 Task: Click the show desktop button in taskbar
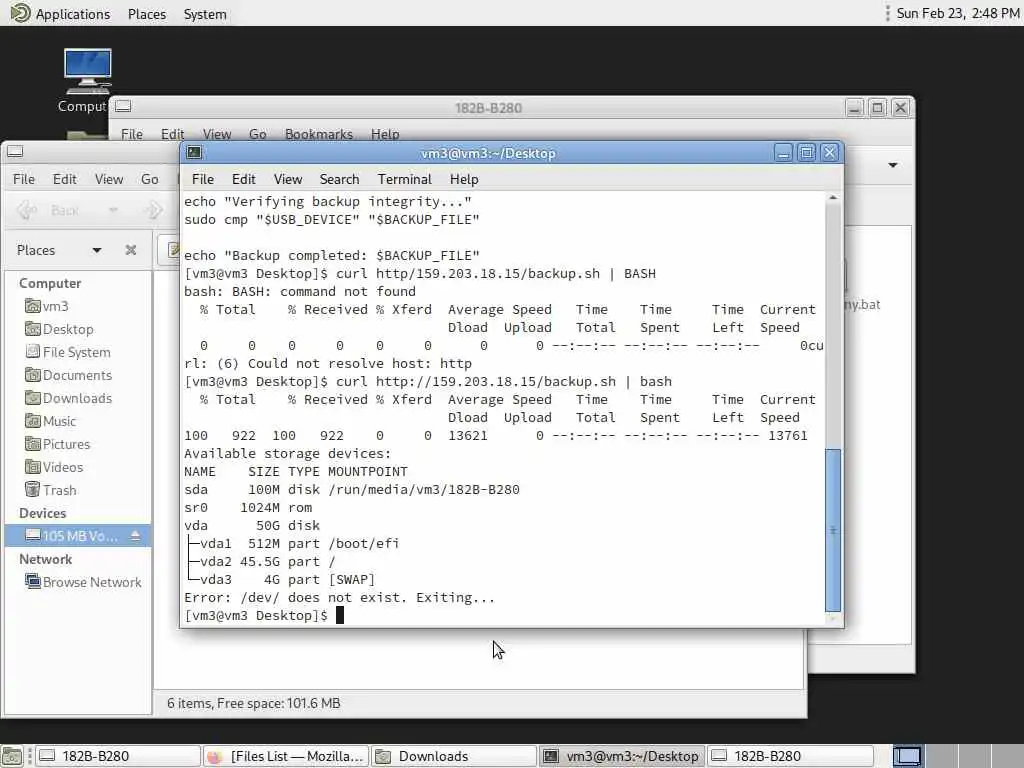click(x=12, y=756)
